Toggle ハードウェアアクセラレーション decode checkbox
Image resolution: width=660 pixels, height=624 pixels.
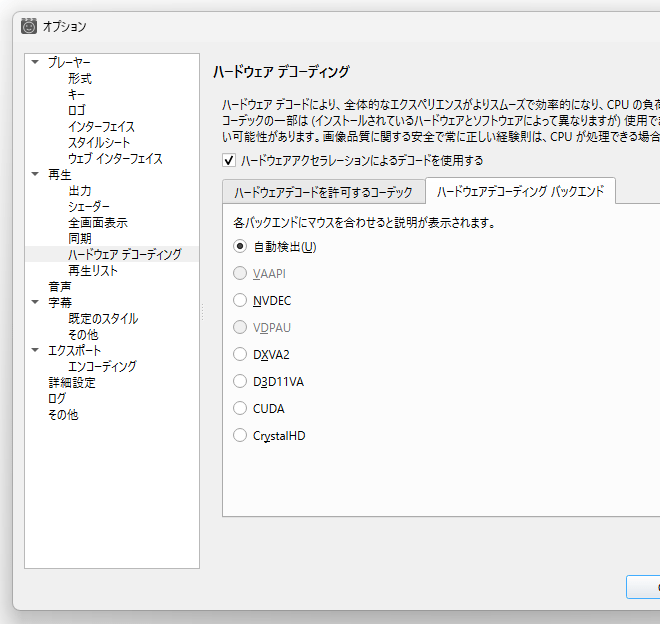229,160
